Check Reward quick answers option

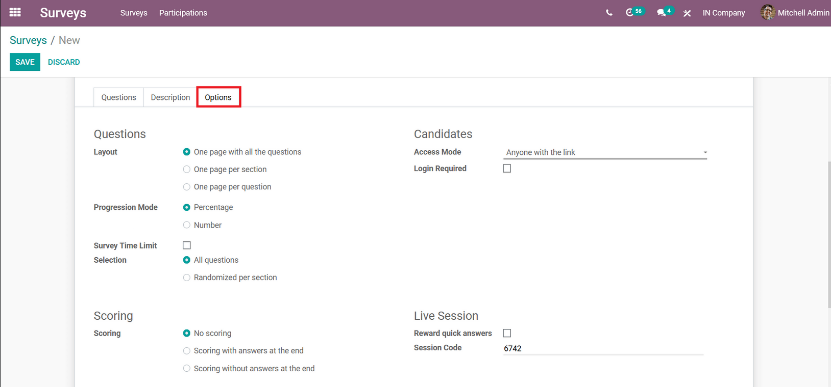pyautogui.click(x=507, y=333)
